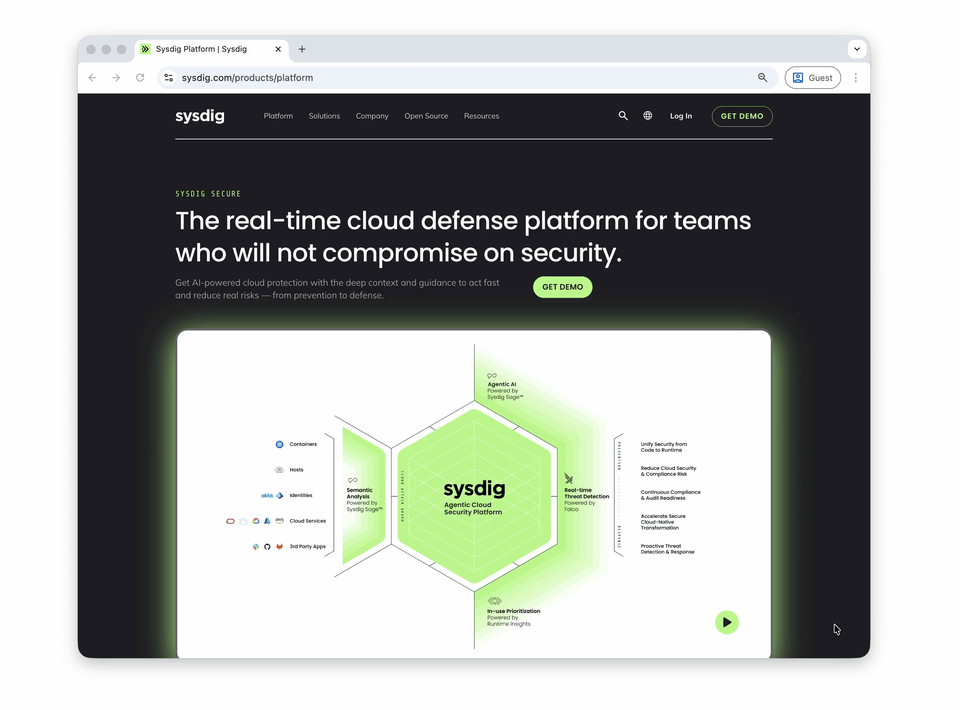Reload the page with refresh icon
960x710 pixels.
tap(140, 78)
